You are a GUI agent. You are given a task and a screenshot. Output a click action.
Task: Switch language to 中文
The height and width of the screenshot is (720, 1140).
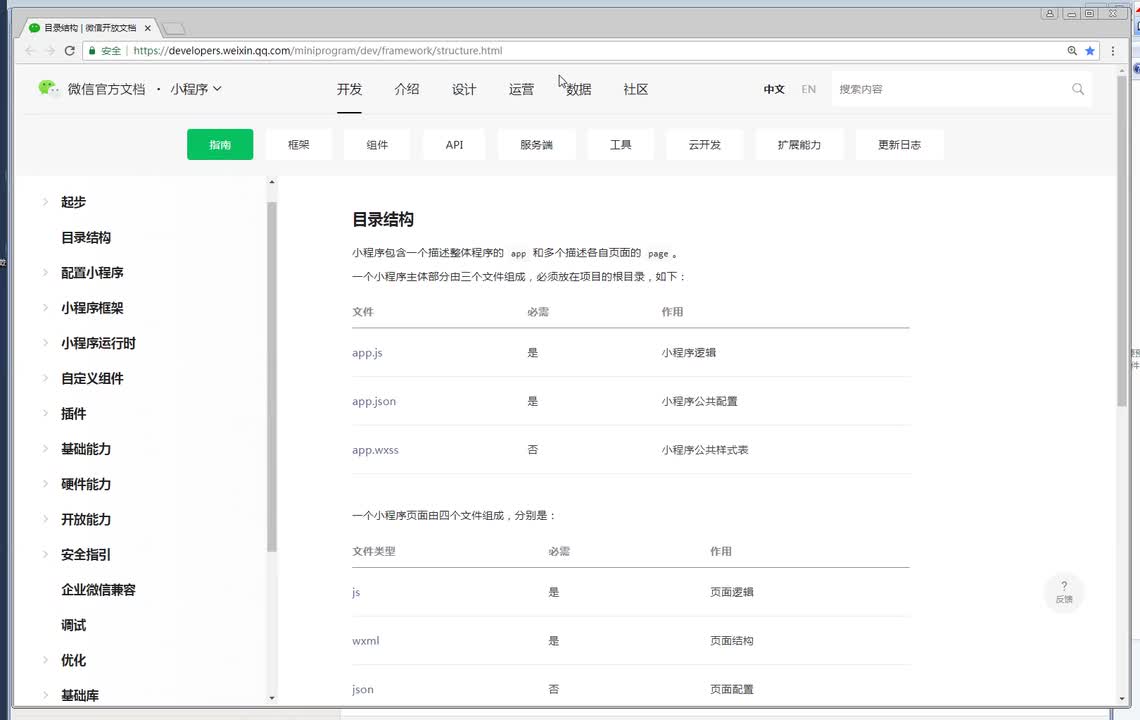point(774,89)
